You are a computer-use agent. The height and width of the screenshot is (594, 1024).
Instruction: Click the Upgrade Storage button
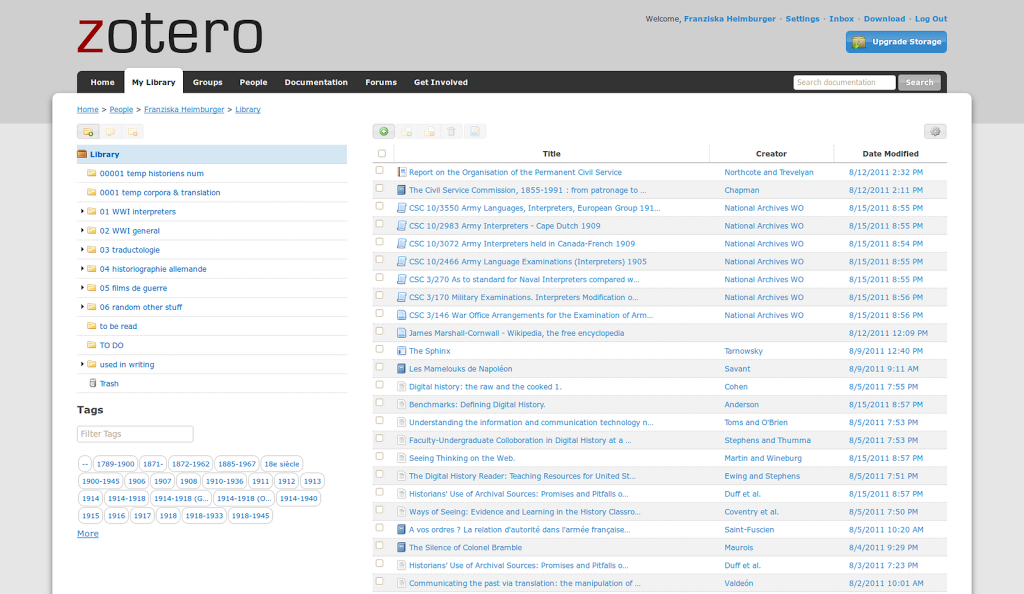coord(896,42)
